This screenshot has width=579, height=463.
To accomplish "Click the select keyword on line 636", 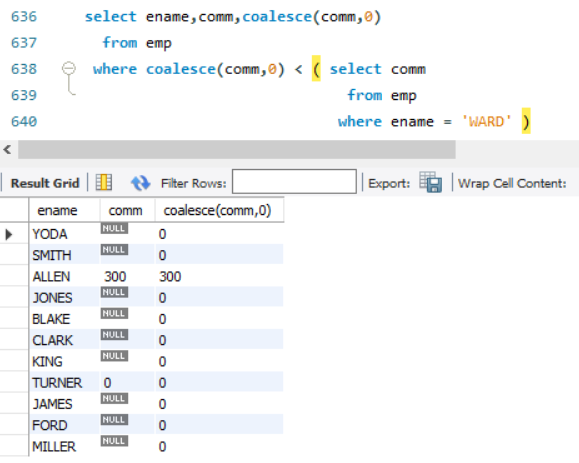I will 111,17.
